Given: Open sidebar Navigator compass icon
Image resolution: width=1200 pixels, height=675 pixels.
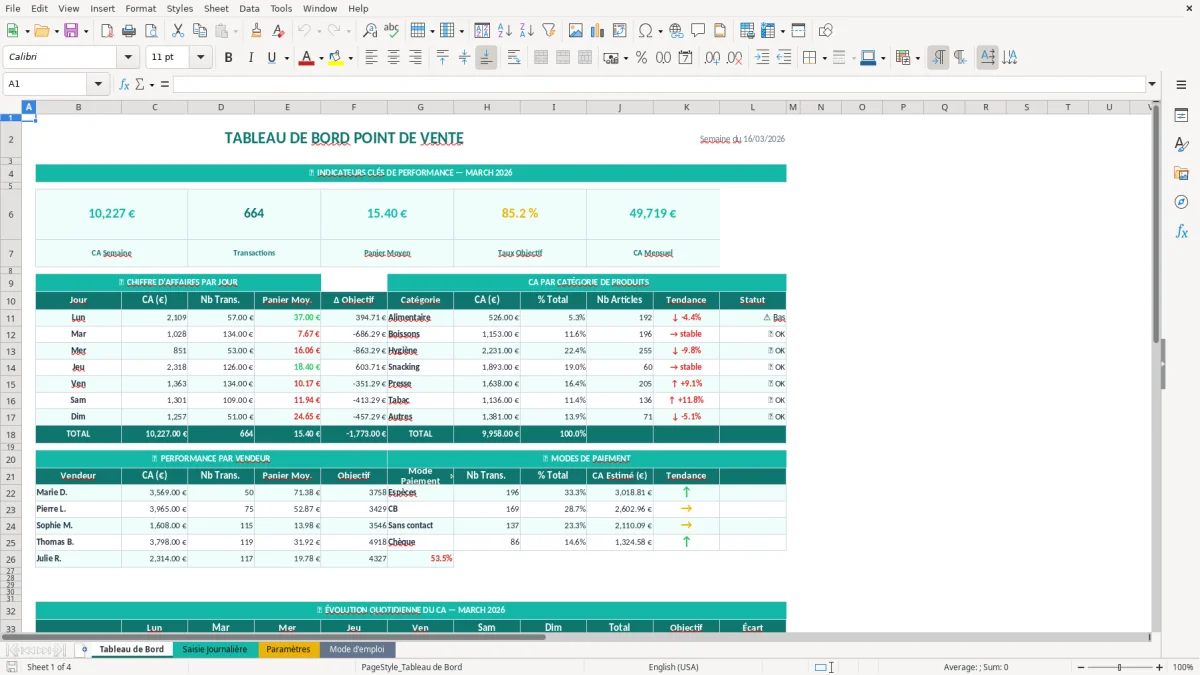Looking at the screenshot, I should coord(1181,202).
